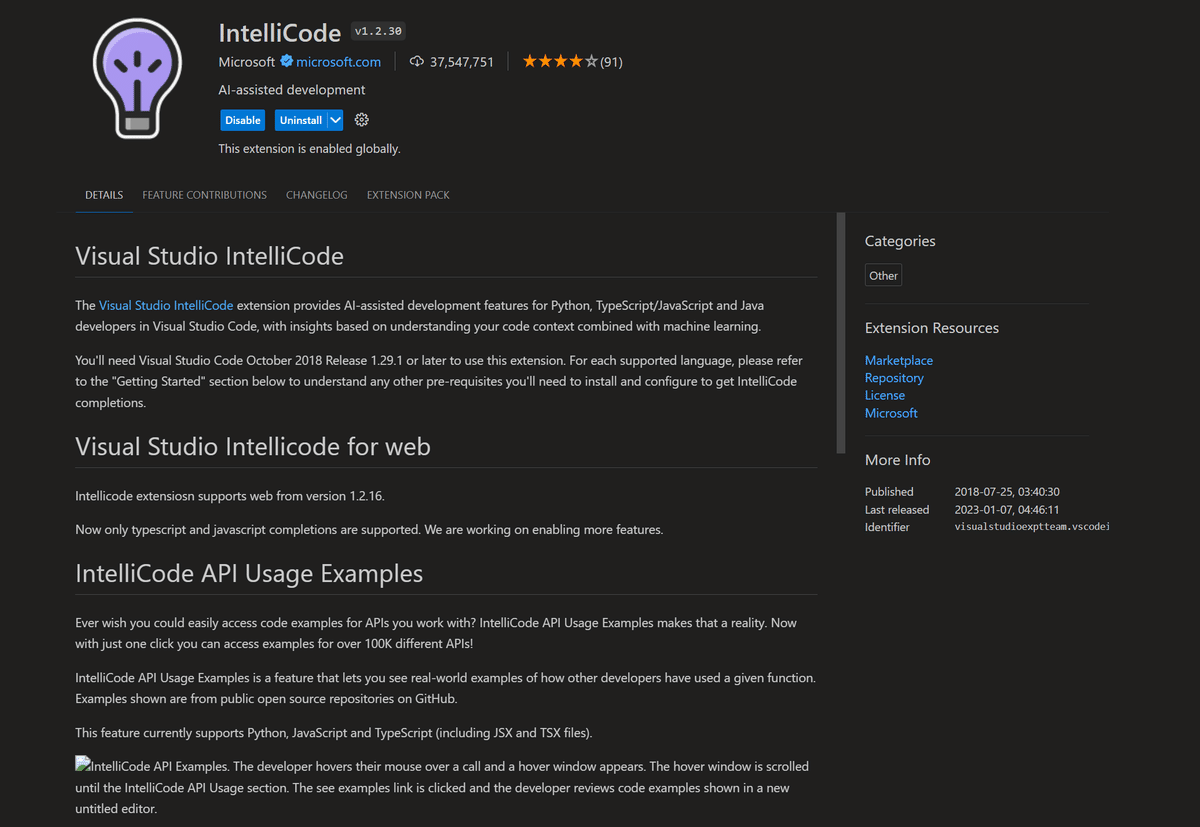Viewport: 1200px width, 827px height.
Task: Open the Manage gear icon
Action: point(361,119)
